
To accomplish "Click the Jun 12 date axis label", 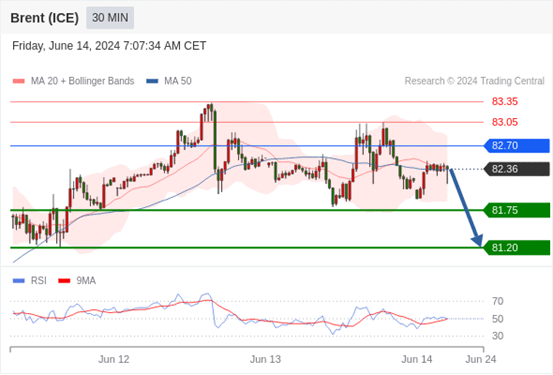I will coord(114,359).
